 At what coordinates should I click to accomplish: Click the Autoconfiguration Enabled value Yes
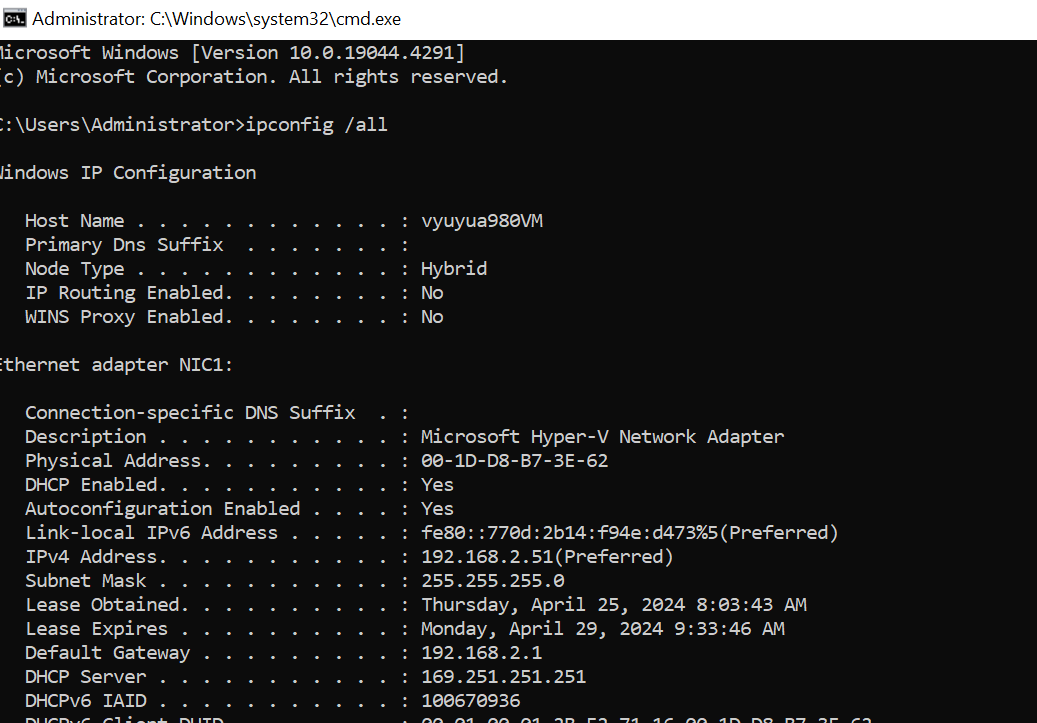(x=437, y=509)
